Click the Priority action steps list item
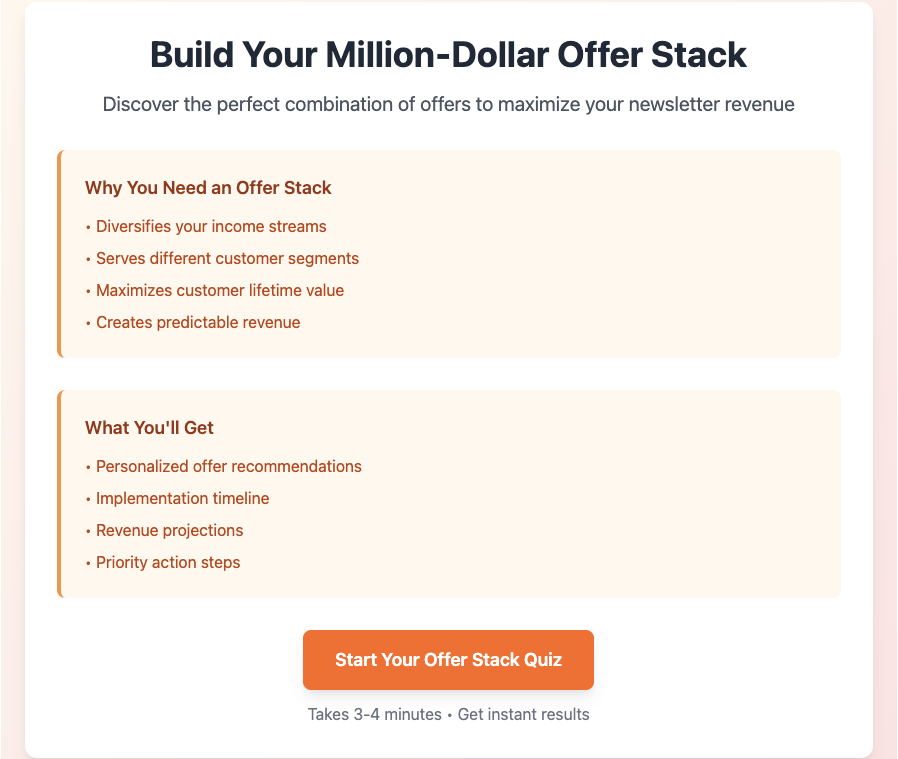 coord(167,562)
